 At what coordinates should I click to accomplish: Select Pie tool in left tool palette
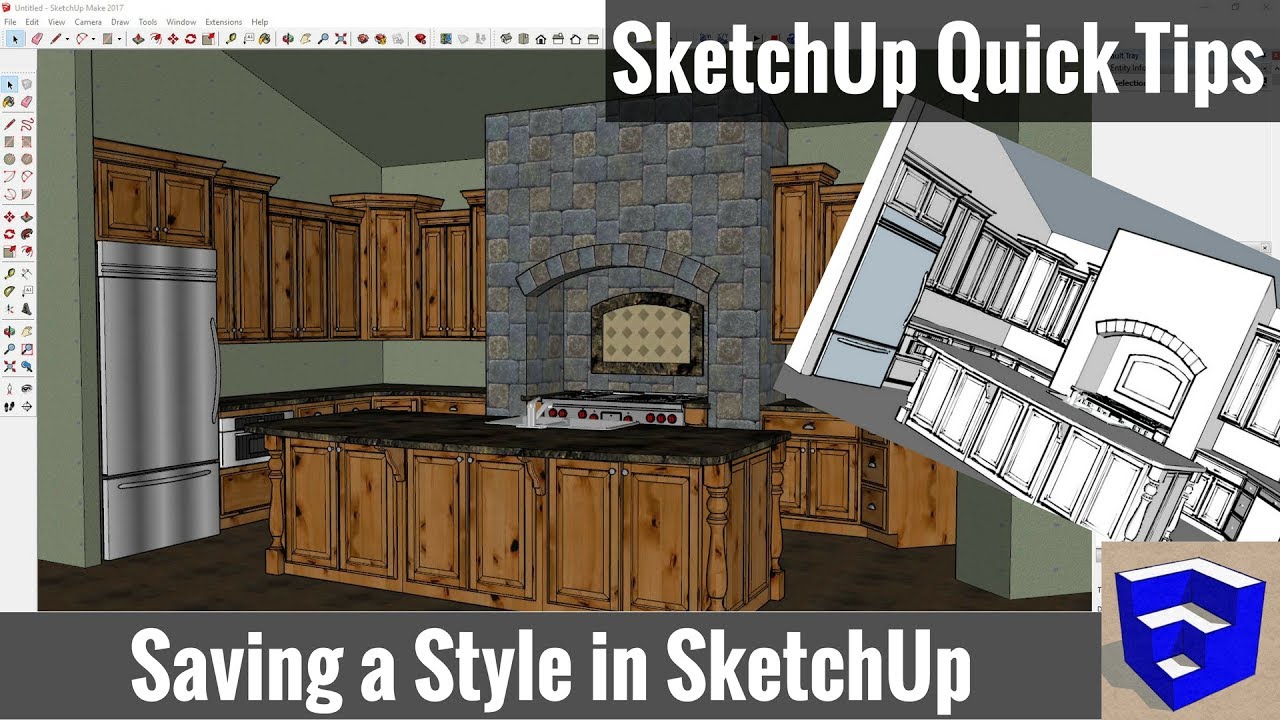coord(26,194)
